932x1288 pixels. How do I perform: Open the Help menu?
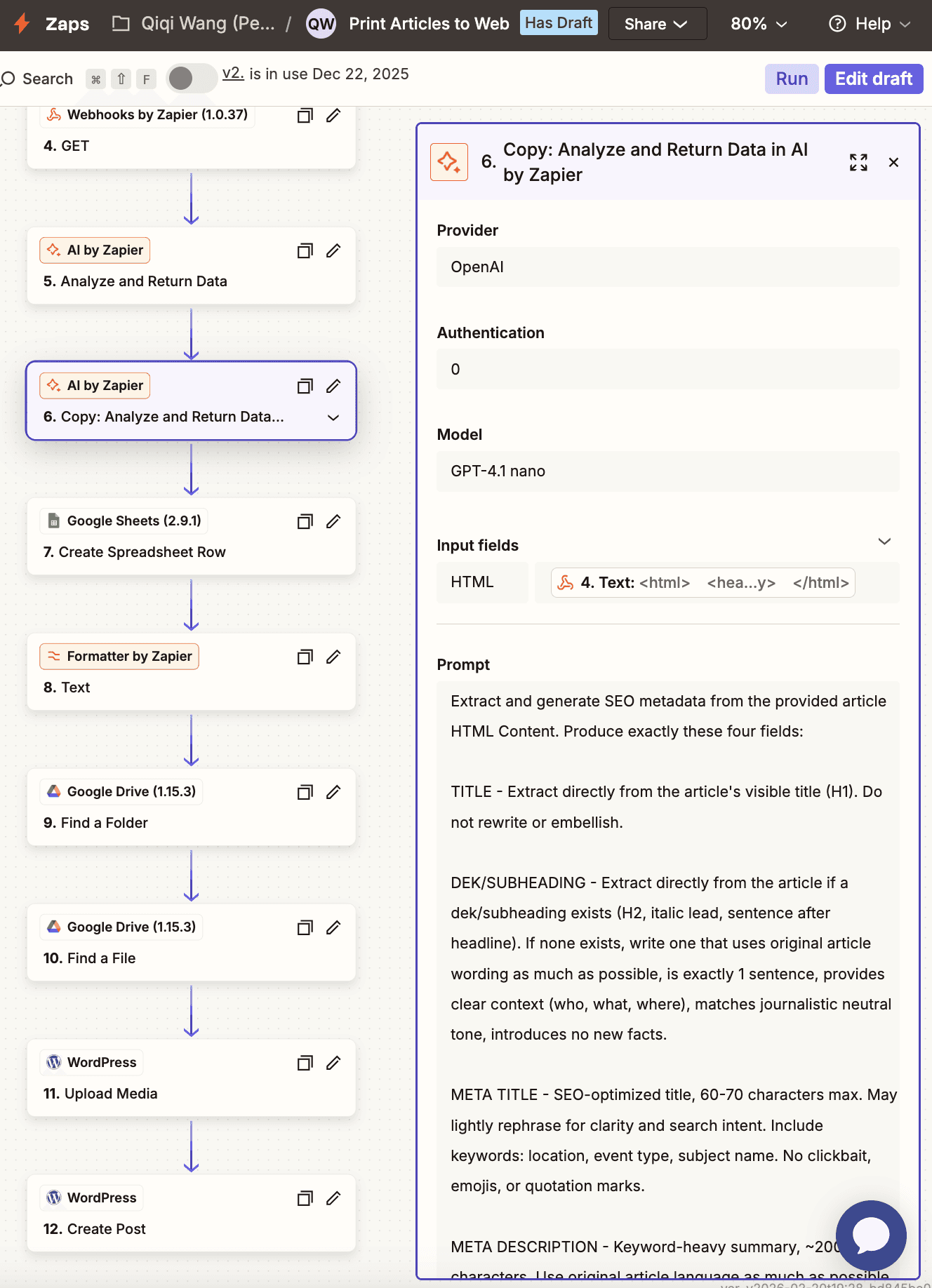coord(870,24)
